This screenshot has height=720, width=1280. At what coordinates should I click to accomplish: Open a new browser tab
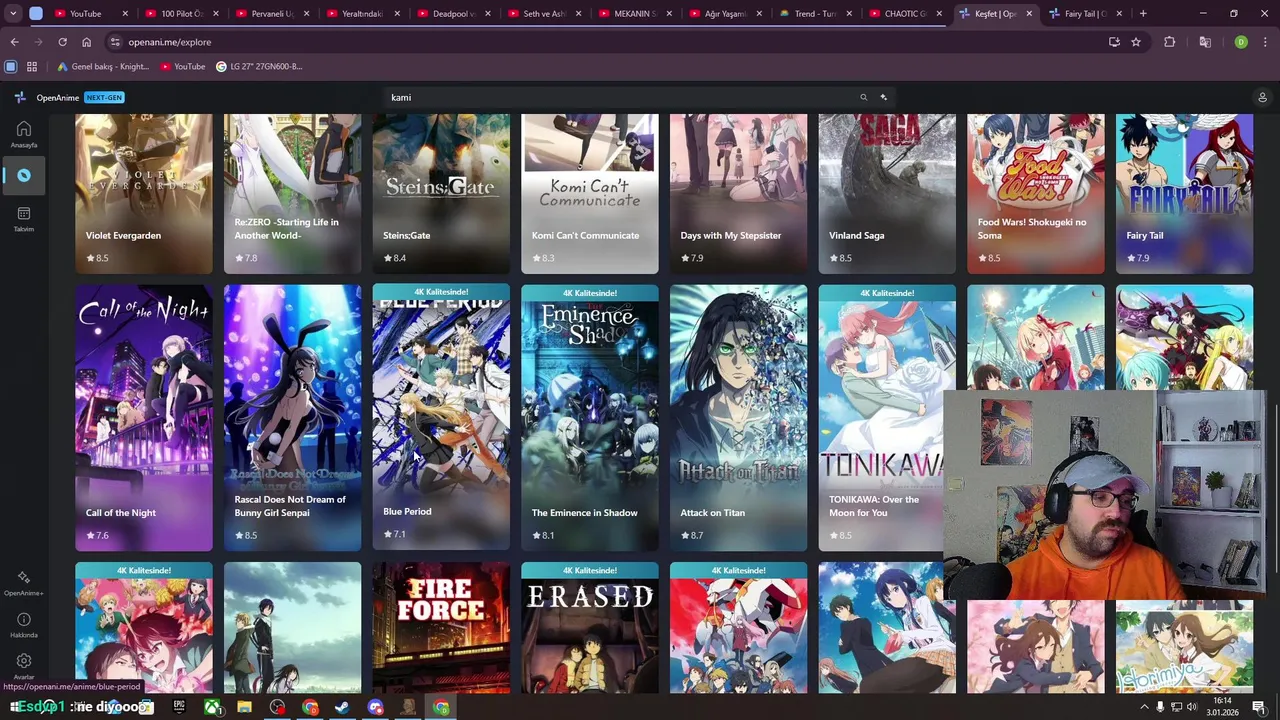[x=1143, y=14]
